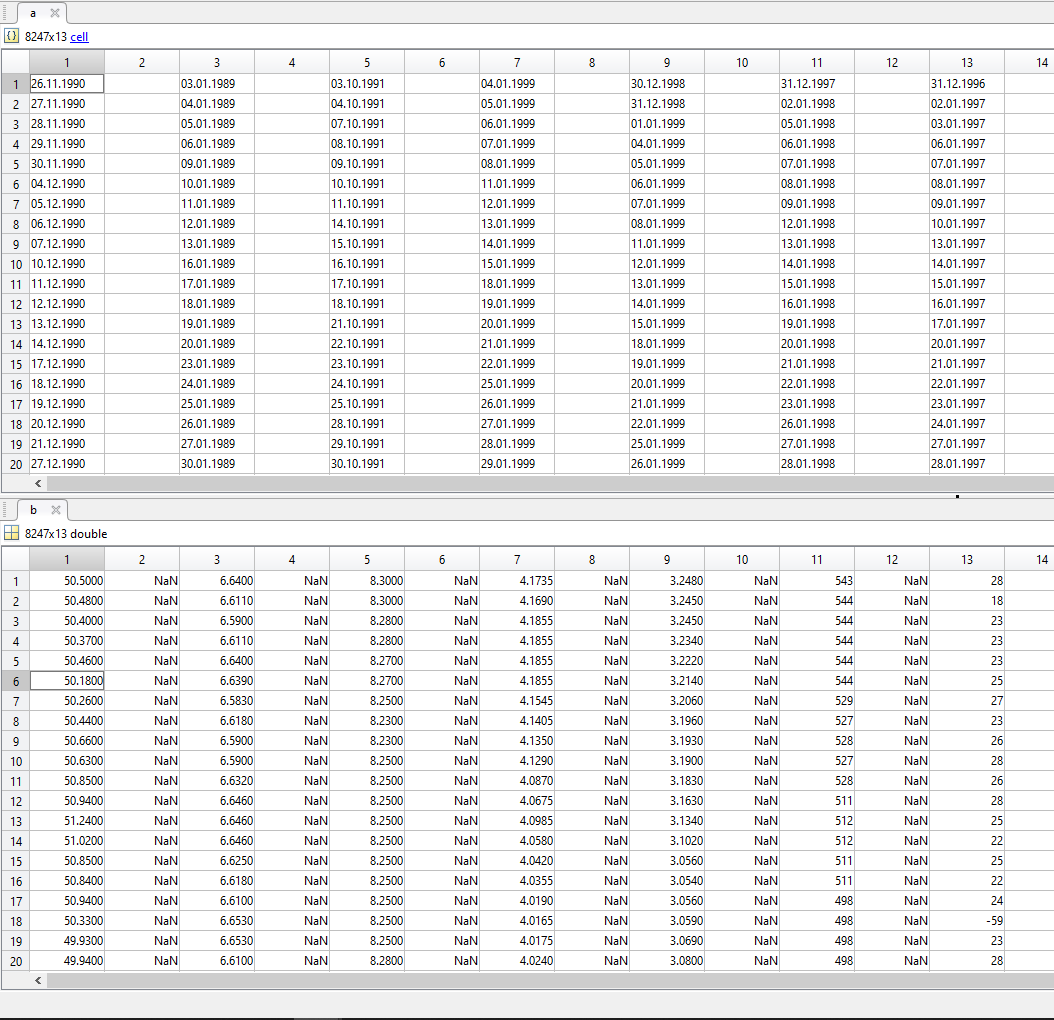Select cell containing 03.10.1991
Image resolution: width=1054 pixels, height=1020 pixels.
click(x=367, y=83)
